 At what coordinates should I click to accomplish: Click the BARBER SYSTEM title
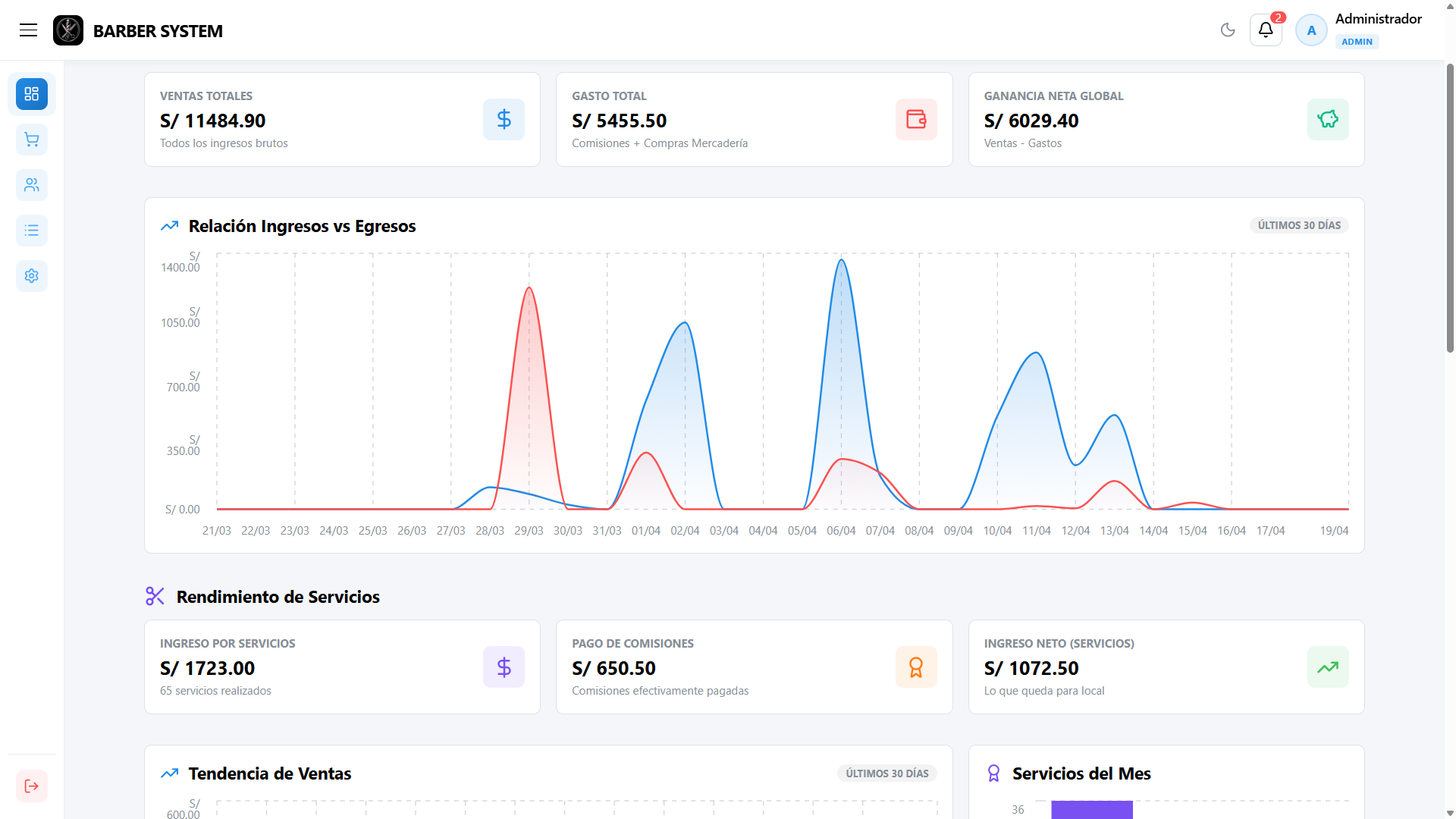158,31
